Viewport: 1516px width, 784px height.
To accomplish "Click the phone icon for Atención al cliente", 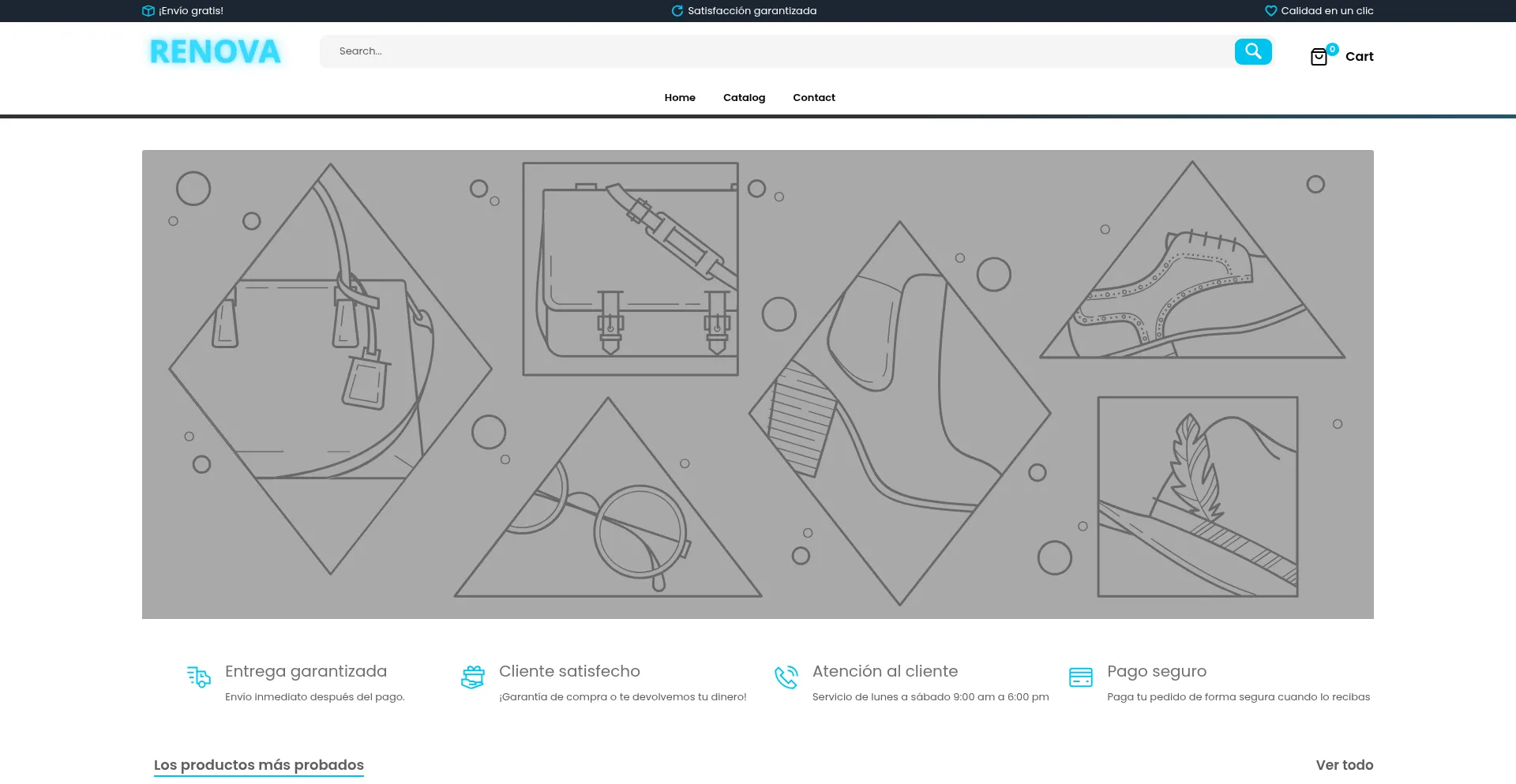I will click(x=786, y=677).
